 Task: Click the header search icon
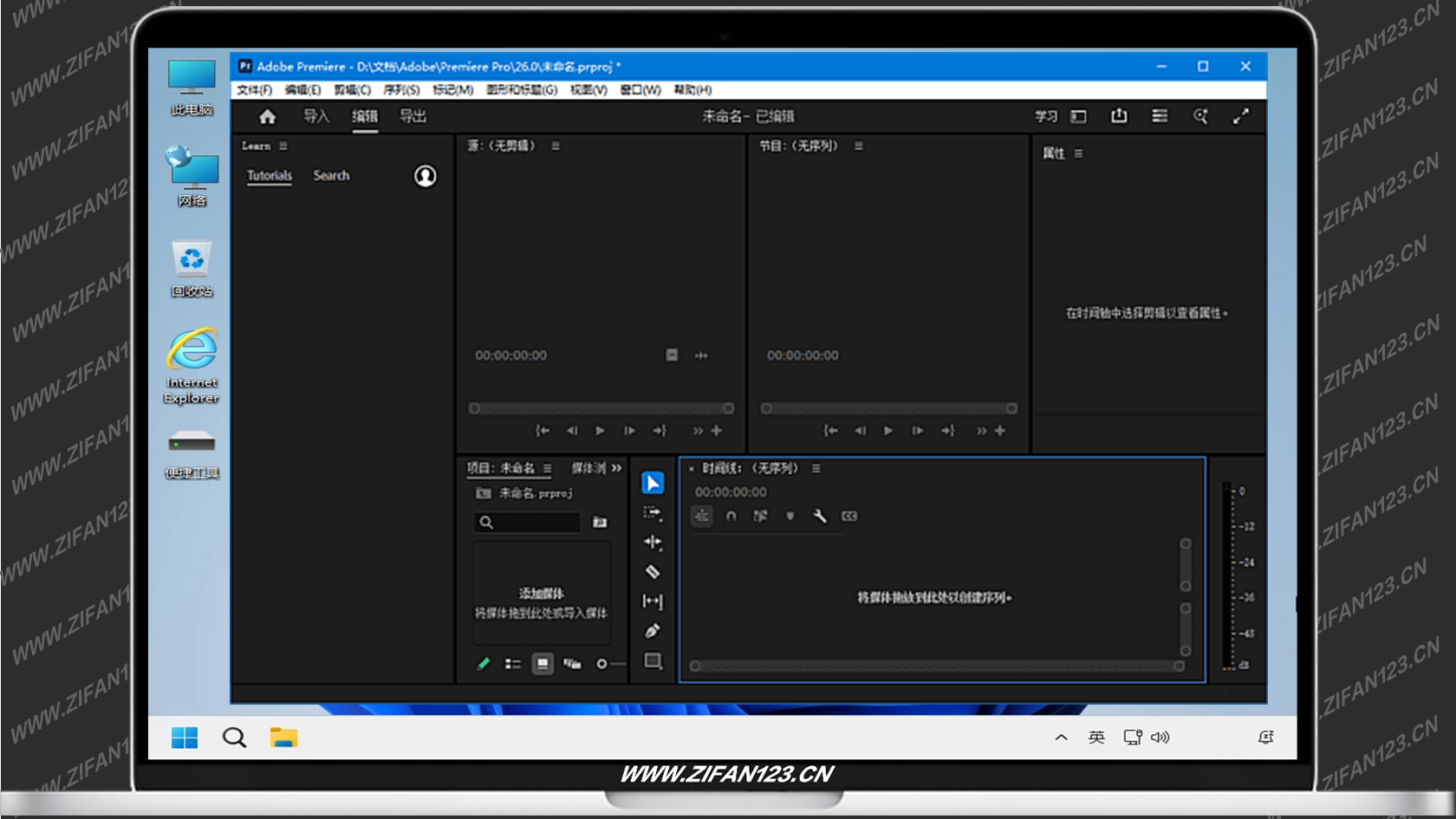[x=1200, y=116]
